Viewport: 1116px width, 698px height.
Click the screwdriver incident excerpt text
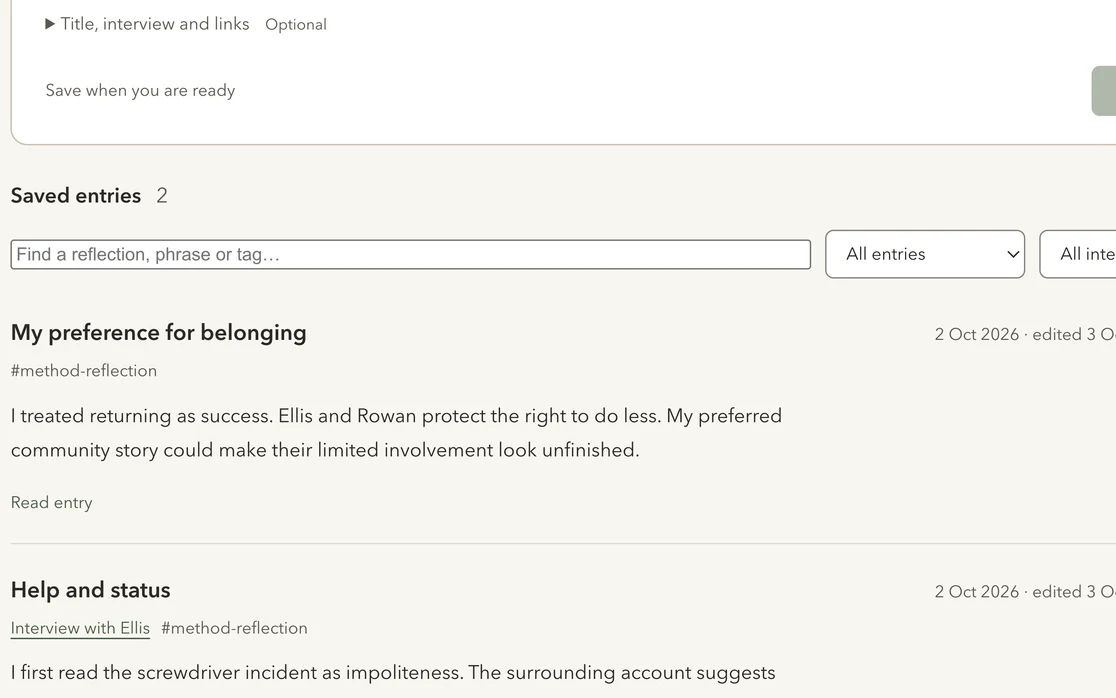pos(393,672)
